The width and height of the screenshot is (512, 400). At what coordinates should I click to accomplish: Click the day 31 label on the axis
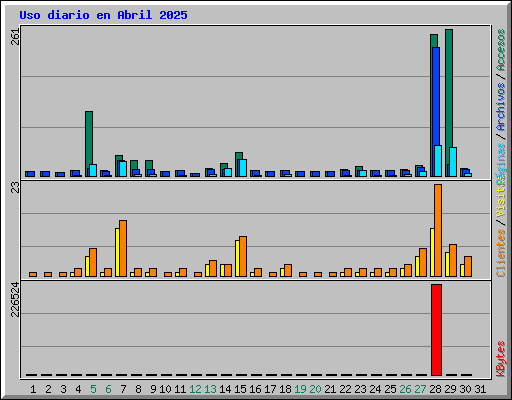(480, 389)
